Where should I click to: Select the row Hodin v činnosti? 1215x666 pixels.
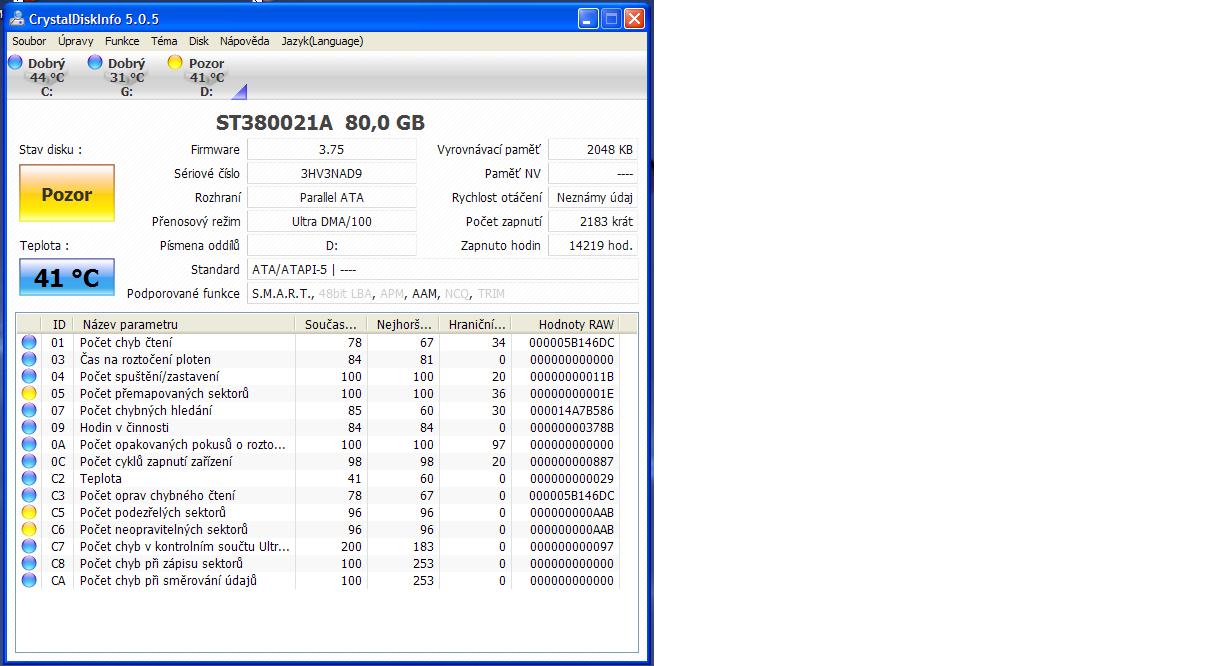[319, 427]
